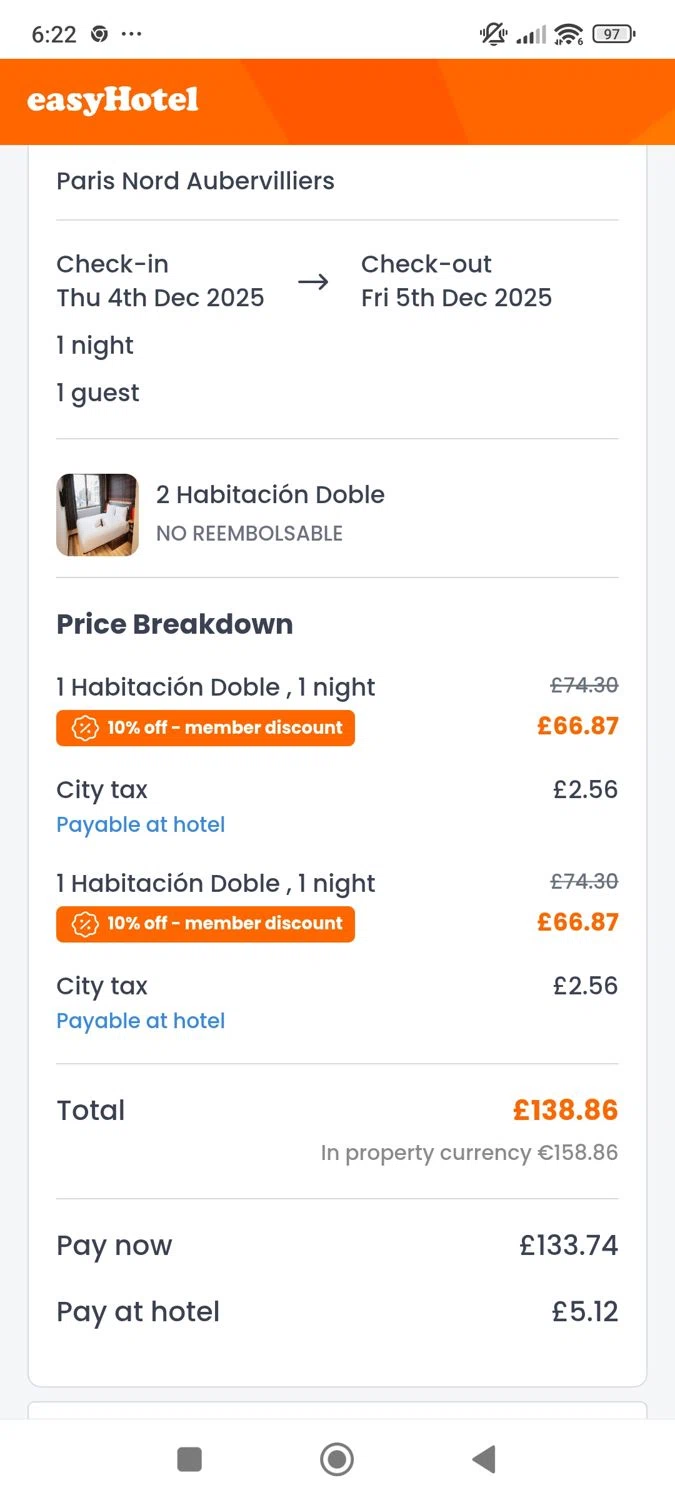The image size is (675, 1500).
Task: Tap the three dots in the status bar
Action: (131, 35)
